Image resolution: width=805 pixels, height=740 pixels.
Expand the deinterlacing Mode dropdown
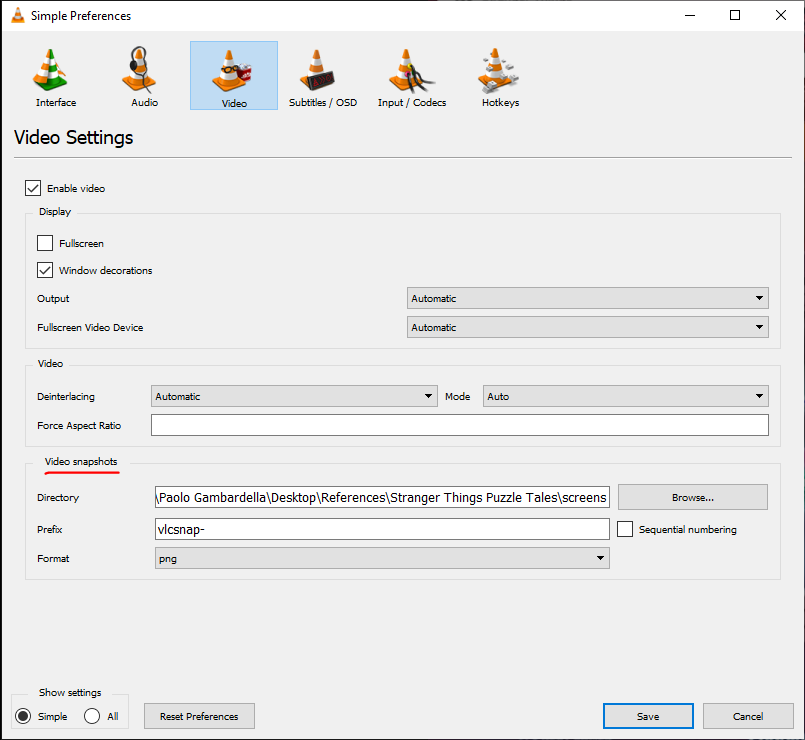pyautogui.click(x=626, y=396)
